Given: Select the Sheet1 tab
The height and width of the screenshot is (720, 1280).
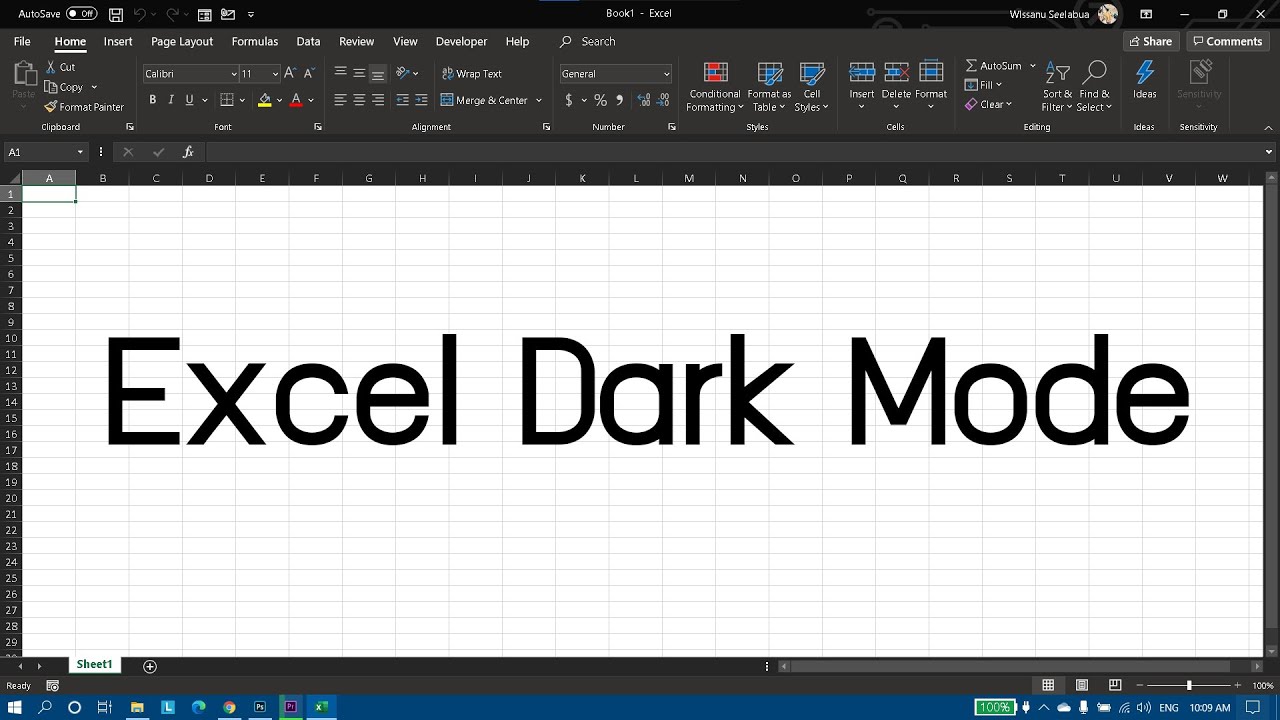Looking at the screenshot, I should pos(94,665).
